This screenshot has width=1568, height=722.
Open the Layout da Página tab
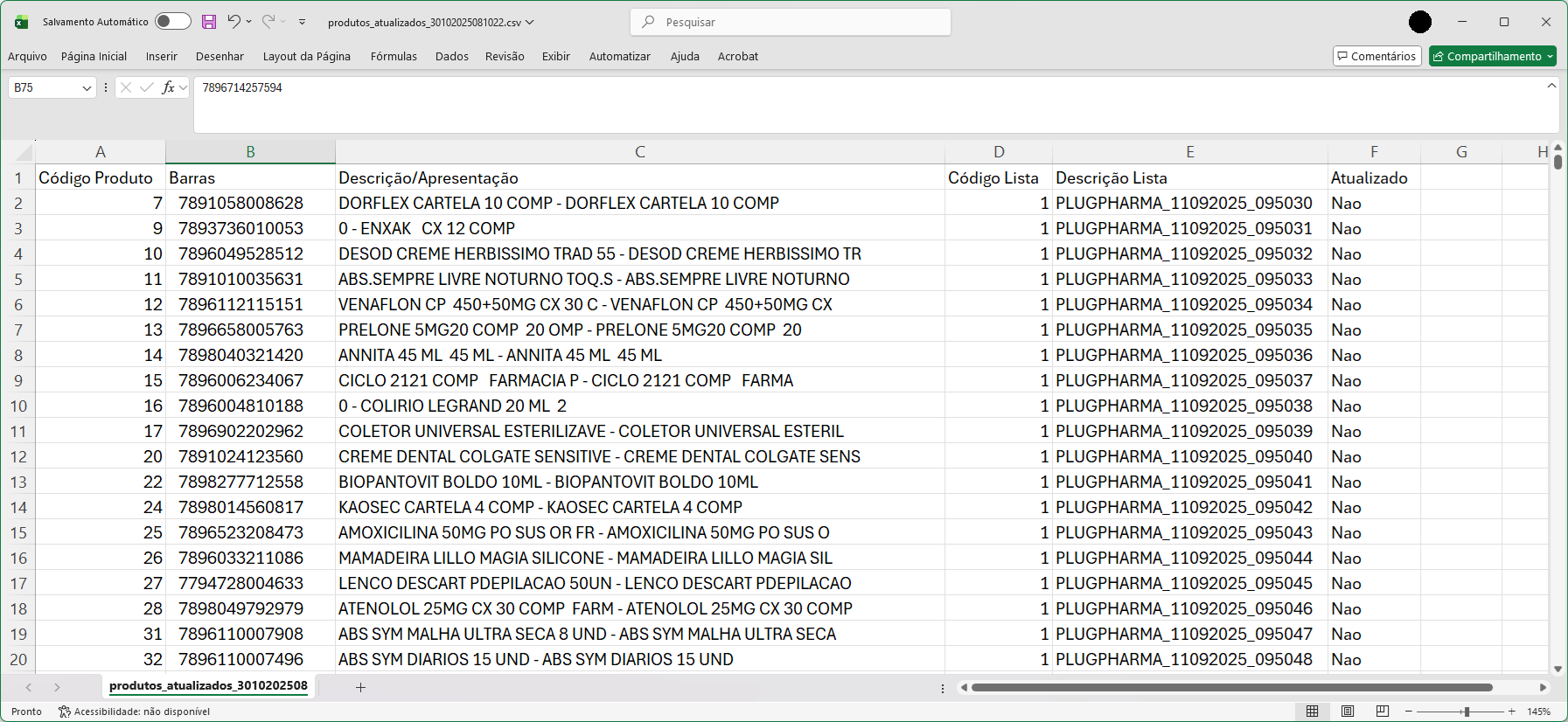307,56
